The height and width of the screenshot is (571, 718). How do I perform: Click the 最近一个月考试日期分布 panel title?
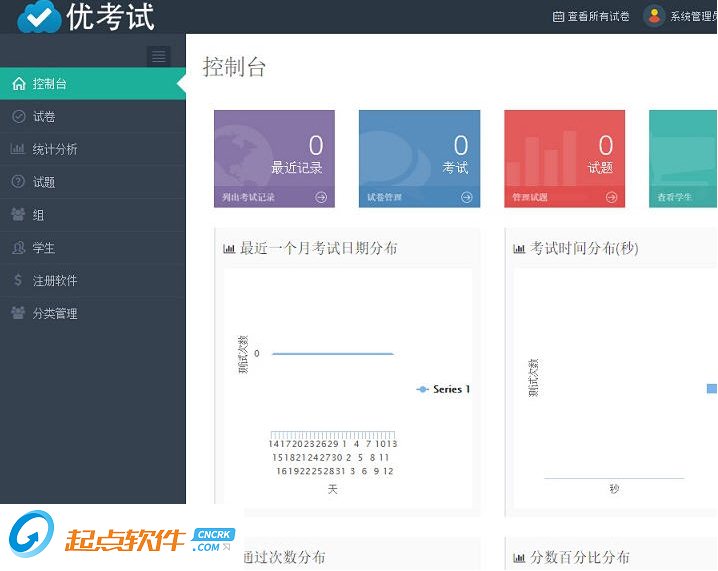318,248
